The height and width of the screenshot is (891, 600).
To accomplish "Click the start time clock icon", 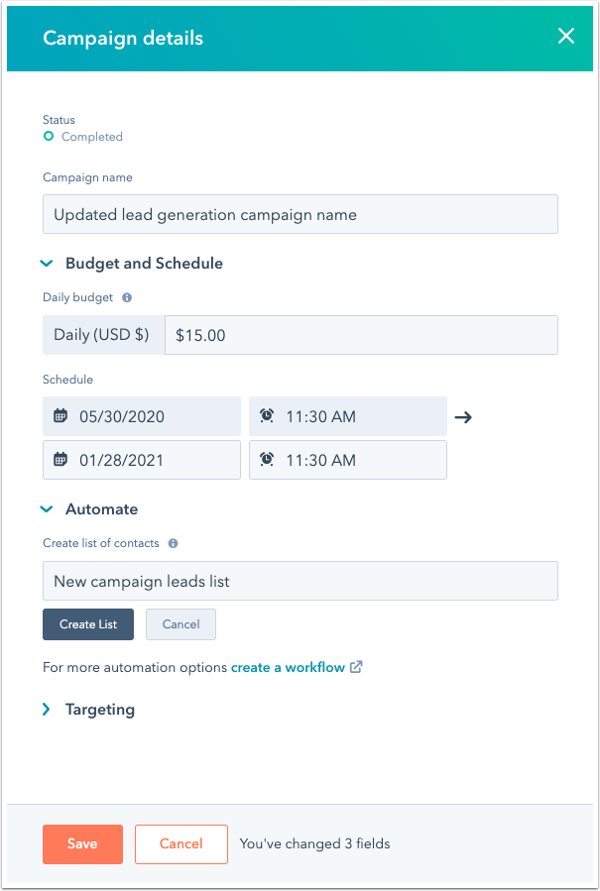I will click(266, 416).
